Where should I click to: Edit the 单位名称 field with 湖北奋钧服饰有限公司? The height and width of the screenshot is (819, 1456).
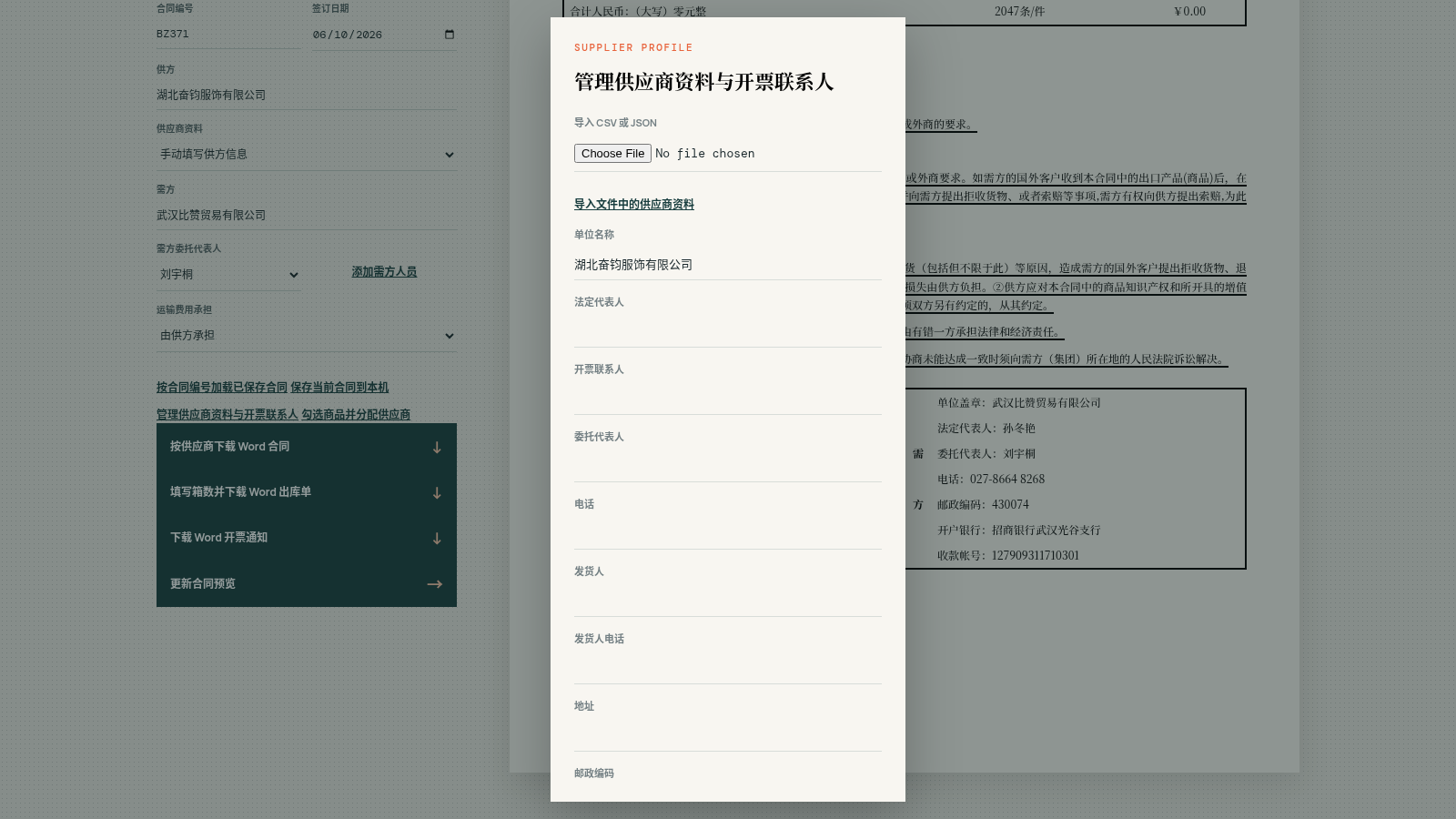[728, 265]
